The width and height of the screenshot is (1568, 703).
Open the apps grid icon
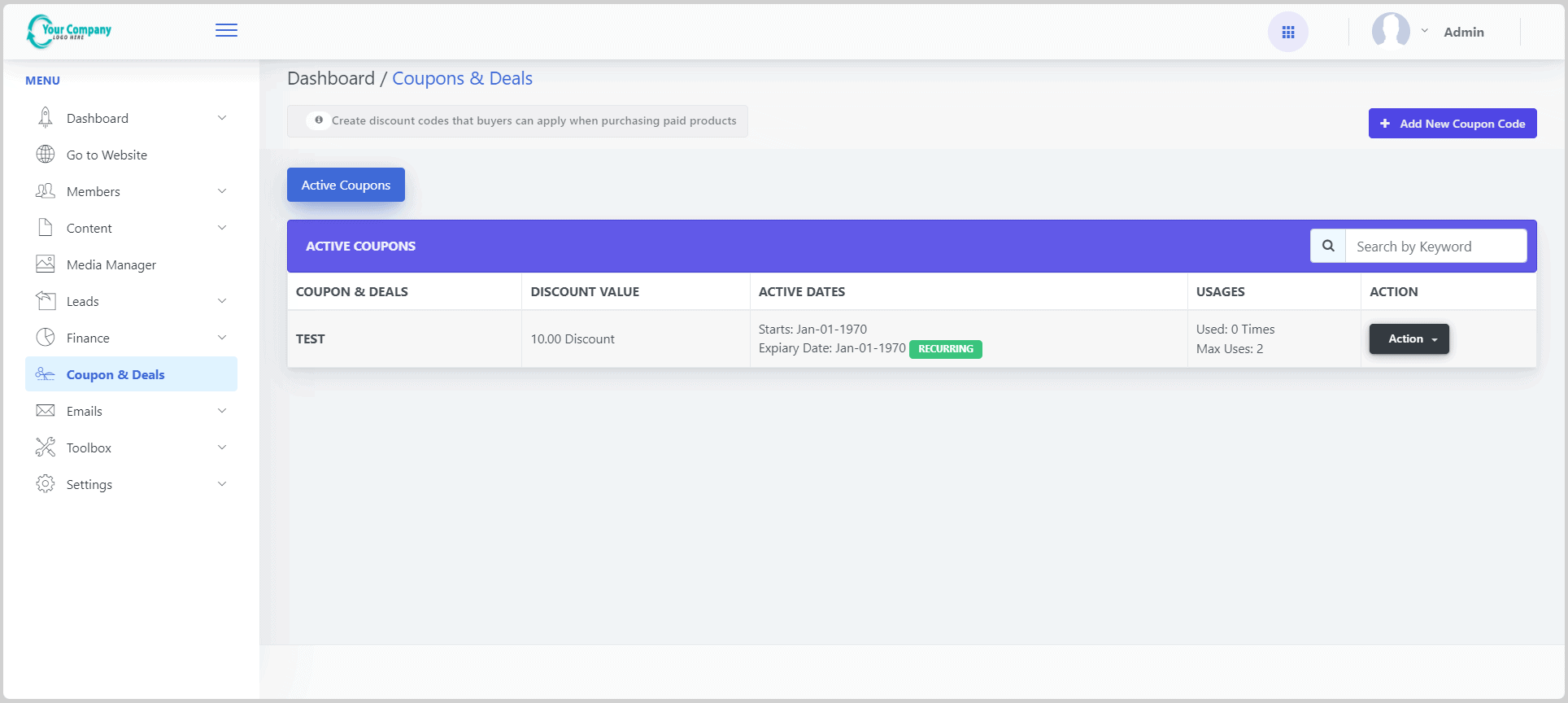point(1287,33)
